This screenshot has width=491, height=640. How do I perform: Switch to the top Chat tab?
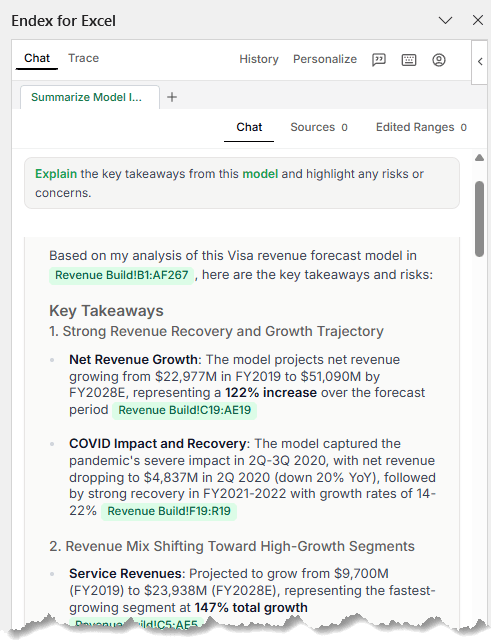click(37, 58)
